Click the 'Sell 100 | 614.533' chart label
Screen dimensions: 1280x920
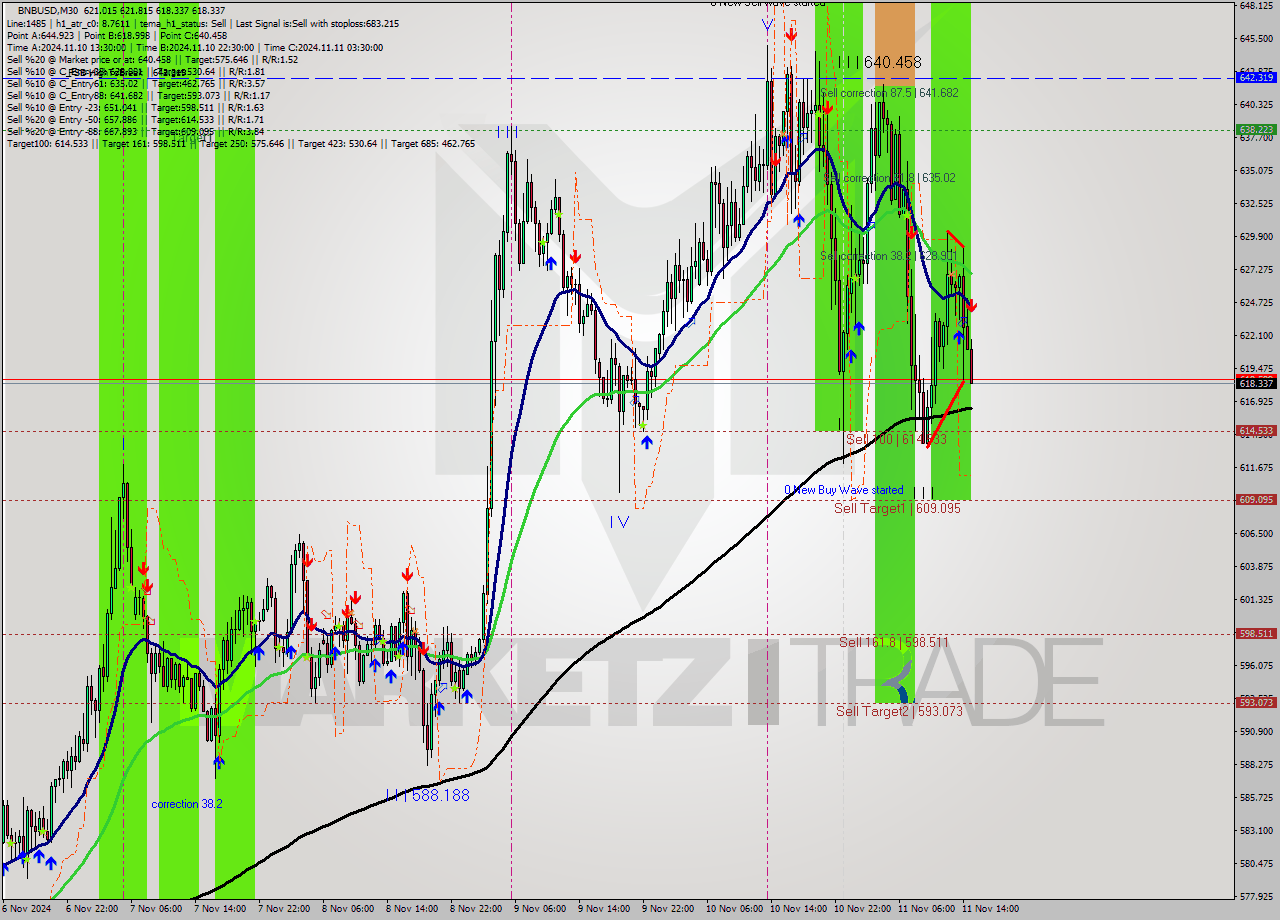tap(896, 439)
